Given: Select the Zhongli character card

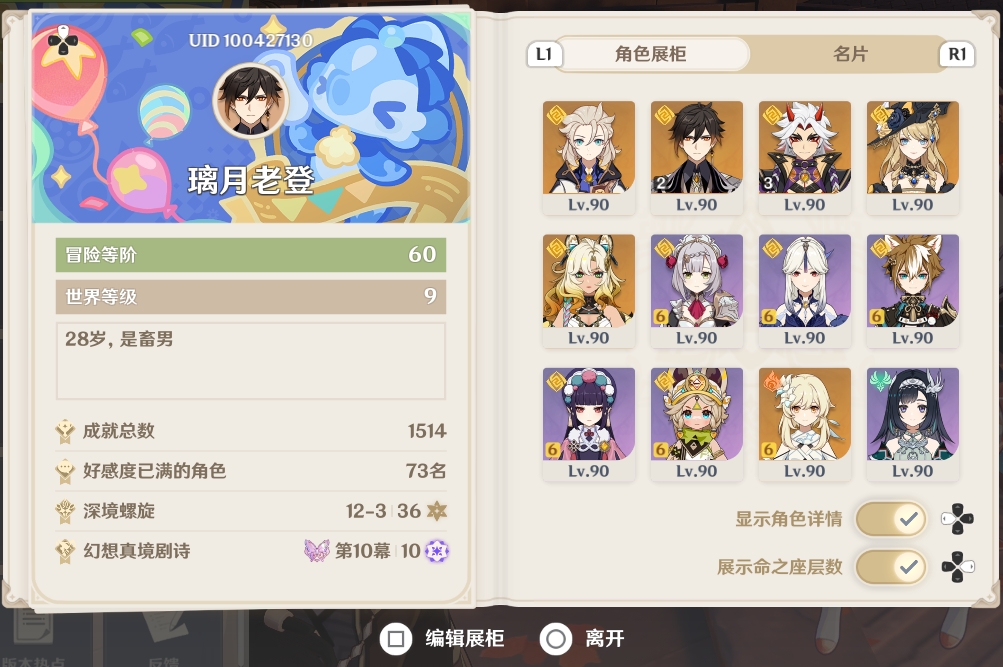Looking at the screenshot, I should [697, 157].
